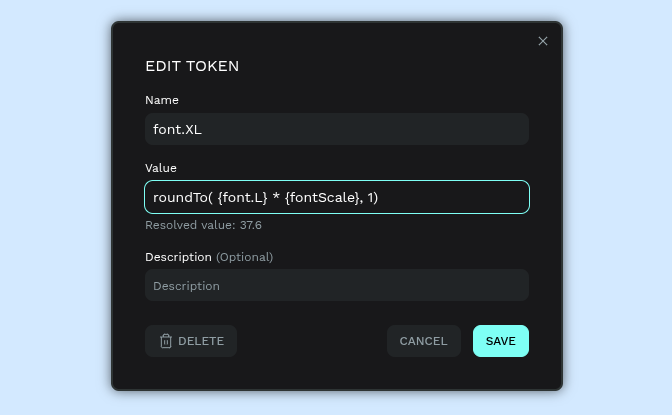Click the Resolved value 37.6 text
Viewport: 672px width, 415px height.
pos(203,225)
